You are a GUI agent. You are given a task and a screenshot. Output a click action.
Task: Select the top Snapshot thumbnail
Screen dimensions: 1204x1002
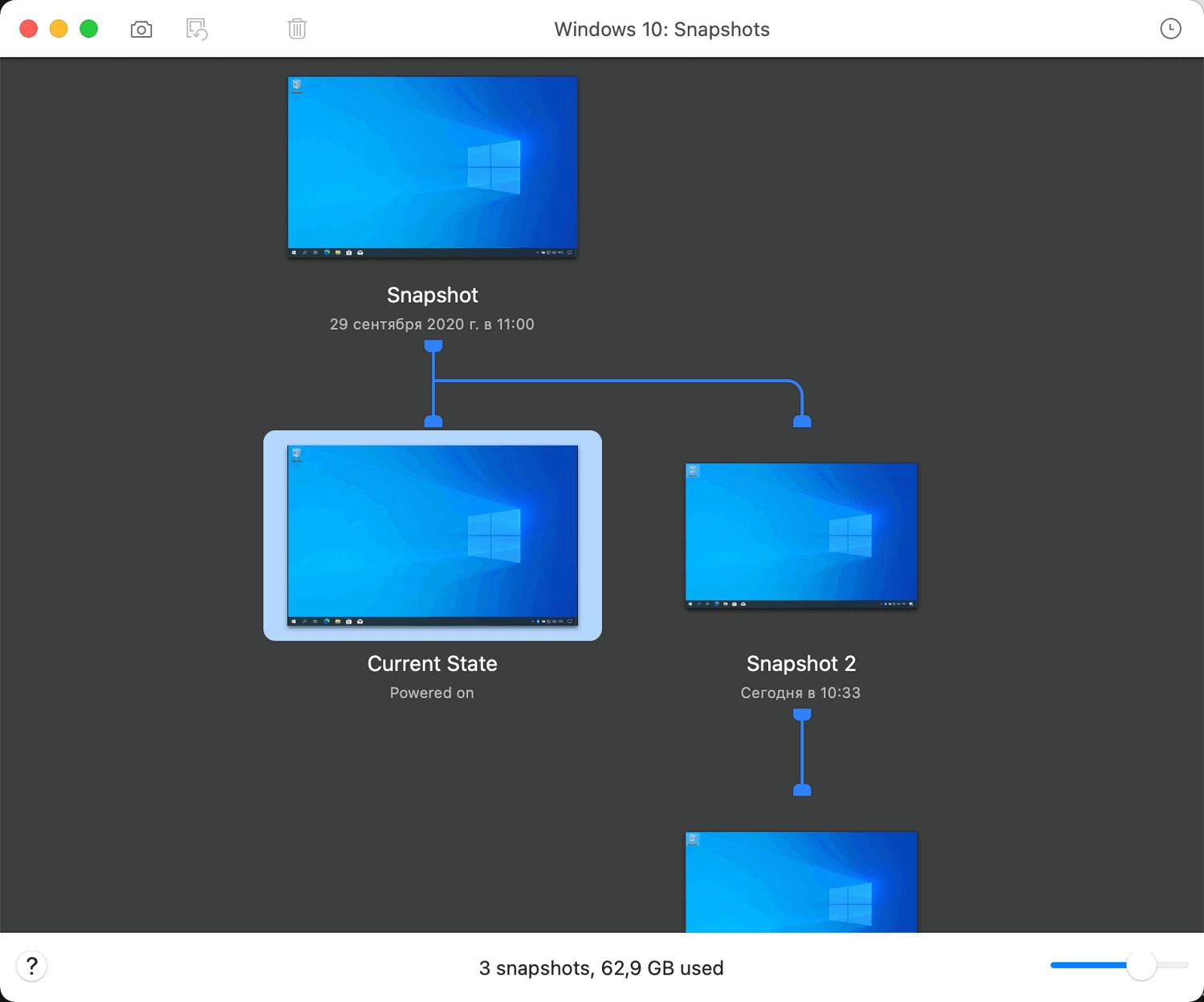pyautogui.click(x=433, y=167)
